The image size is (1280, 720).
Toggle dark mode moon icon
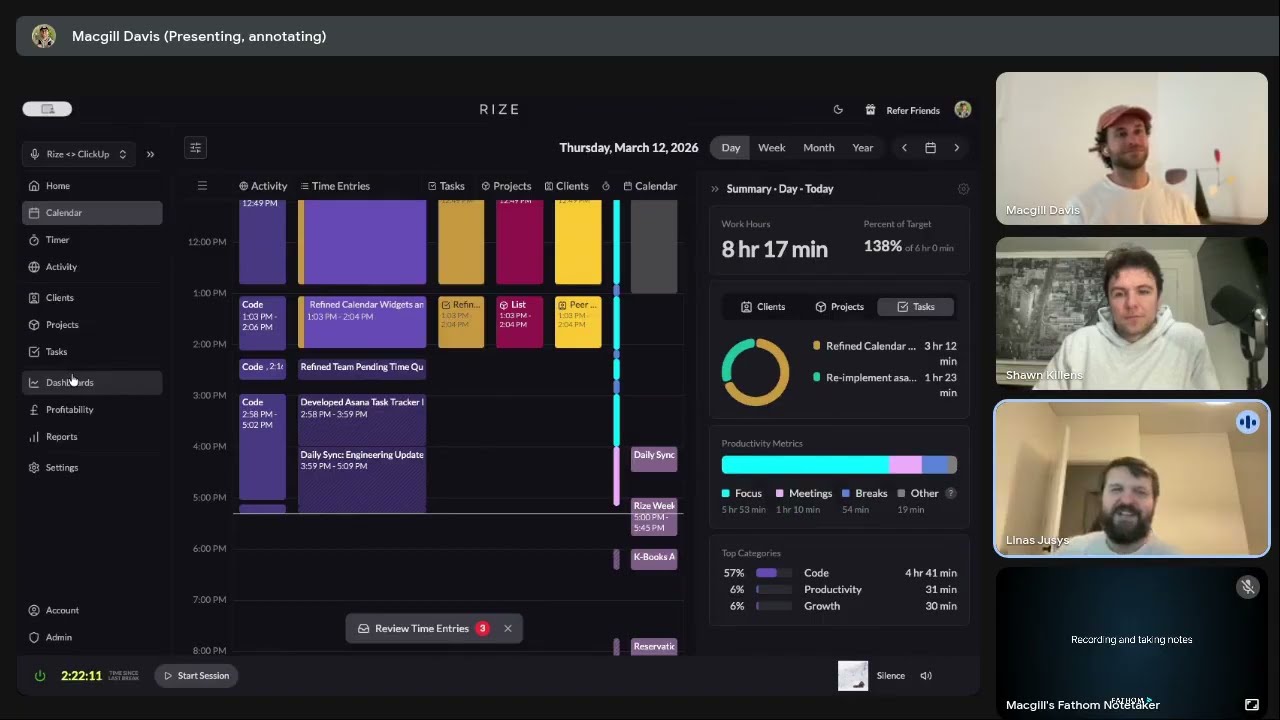(x=838, y=110)
